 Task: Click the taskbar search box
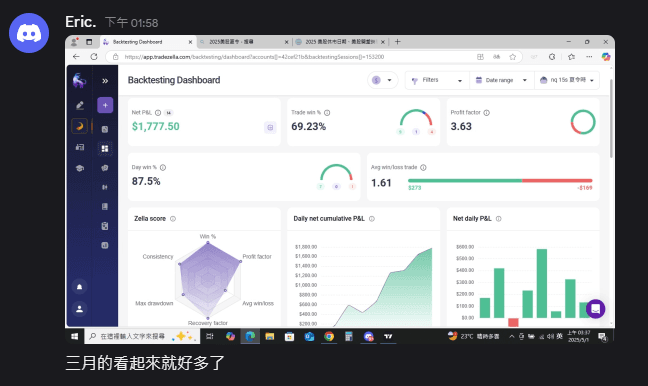point(142,336)
